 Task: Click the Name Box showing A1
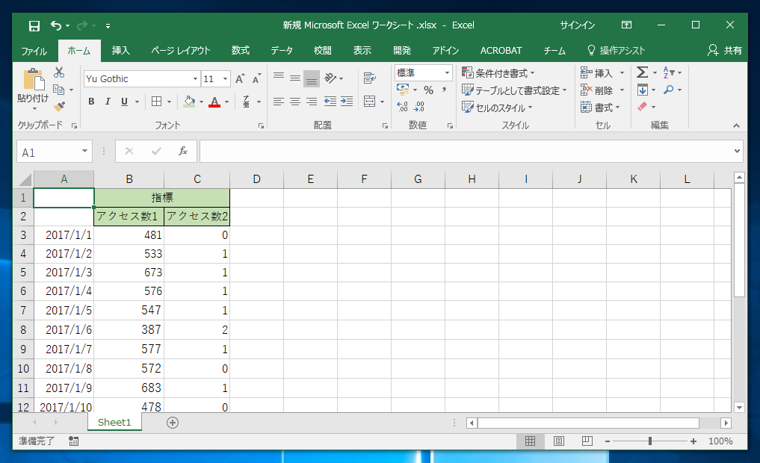(x=45, y=152)
